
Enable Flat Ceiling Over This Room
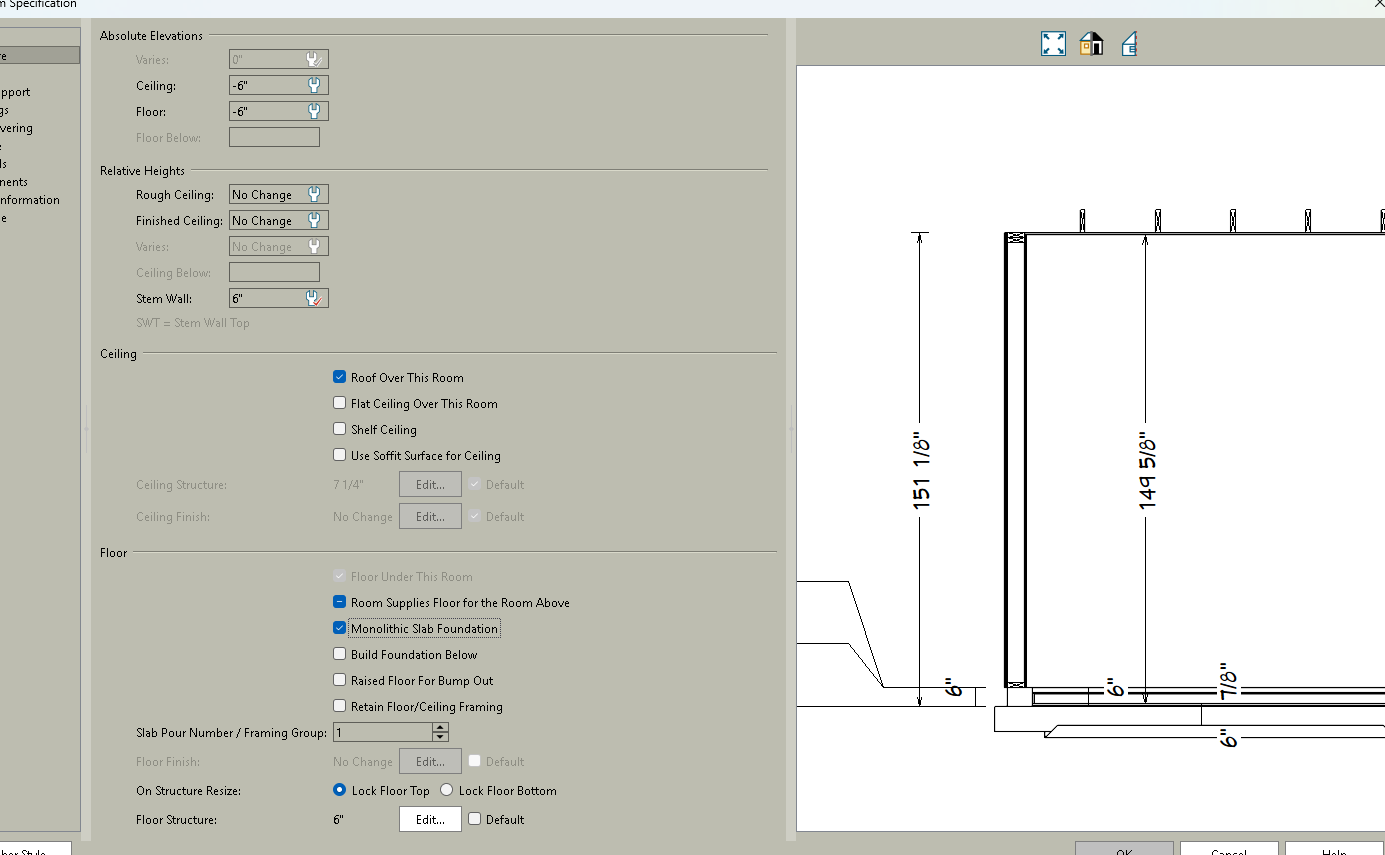(340, 404)
